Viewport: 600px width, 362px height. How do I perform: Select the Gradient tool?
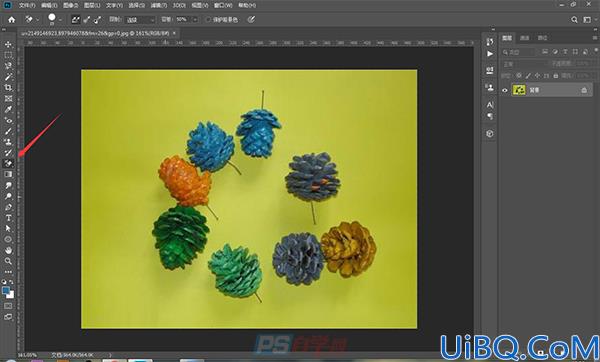click(x=8, y=174)
